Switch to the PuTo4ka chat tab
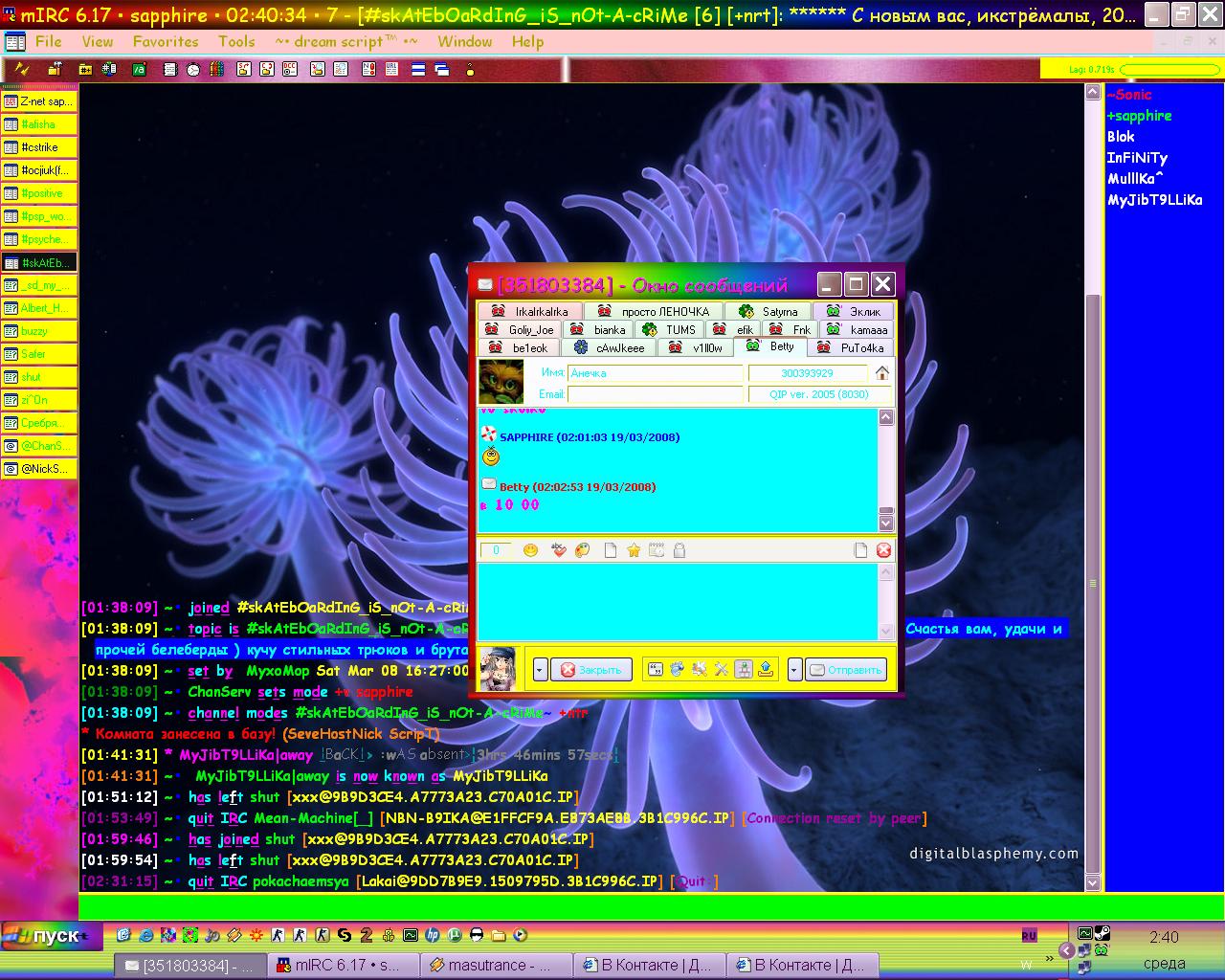 click(x=853, y=347)
